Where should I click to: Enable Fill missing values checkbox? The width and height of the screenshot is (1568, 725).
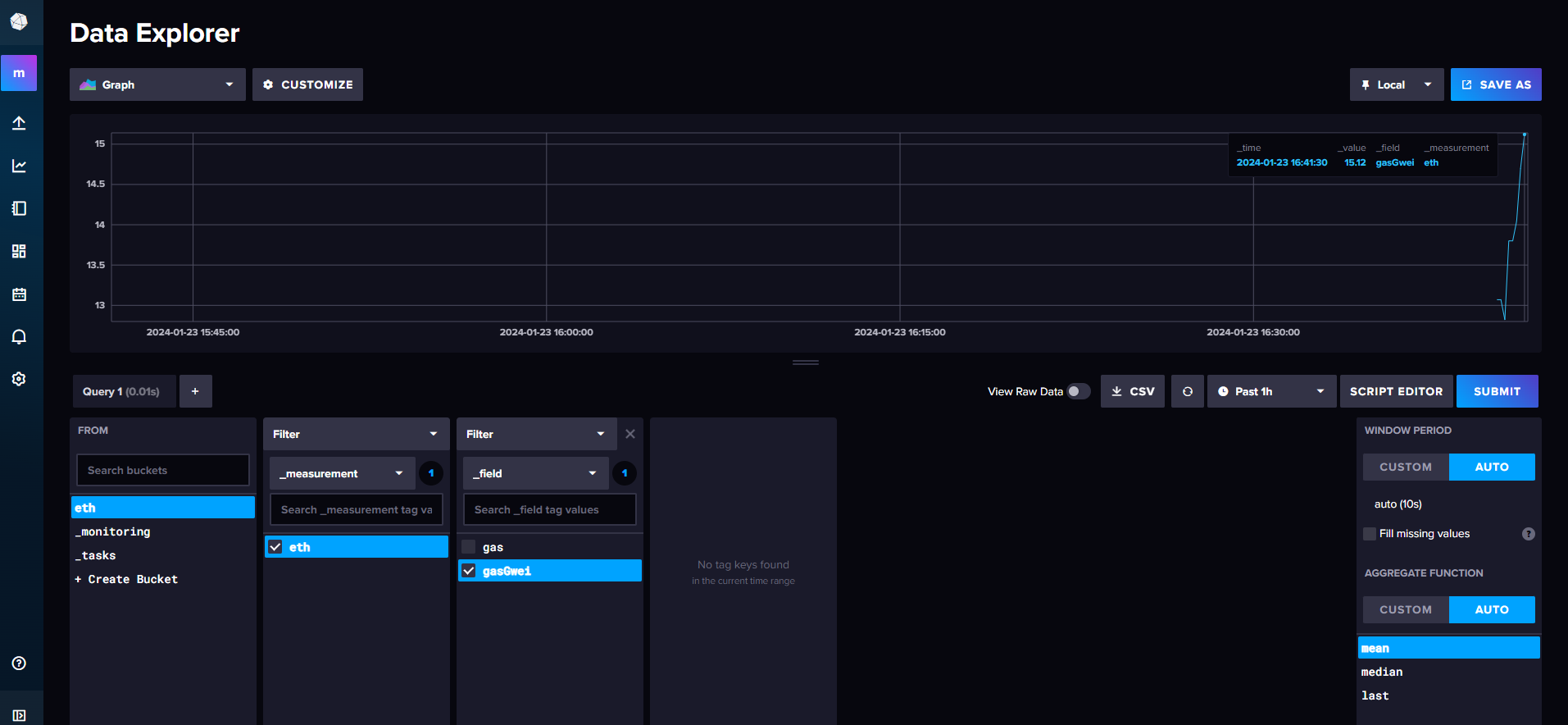pos(1369,534)
